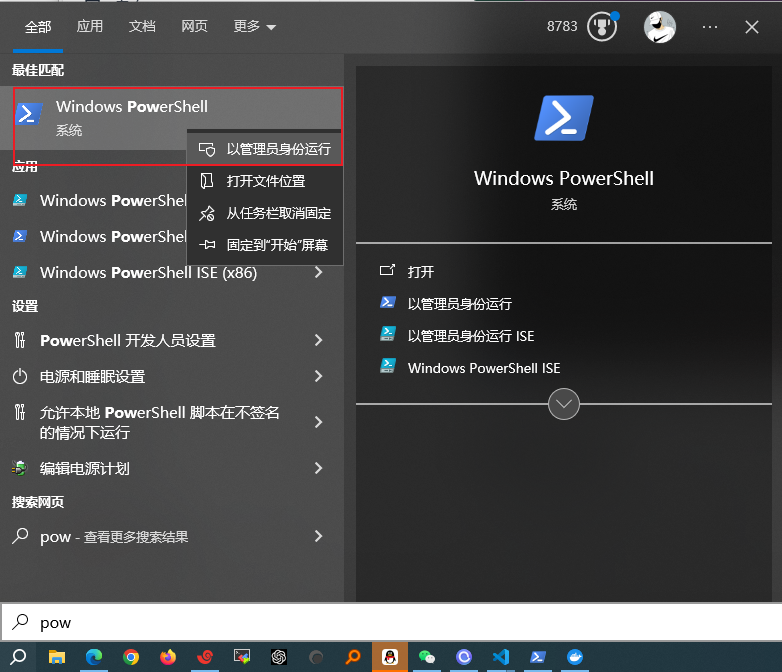The height and width of the screenshot is (672, 782).
Task: Open the purple circular-arrow app on taskbar
Action: [x=464, y=657]
